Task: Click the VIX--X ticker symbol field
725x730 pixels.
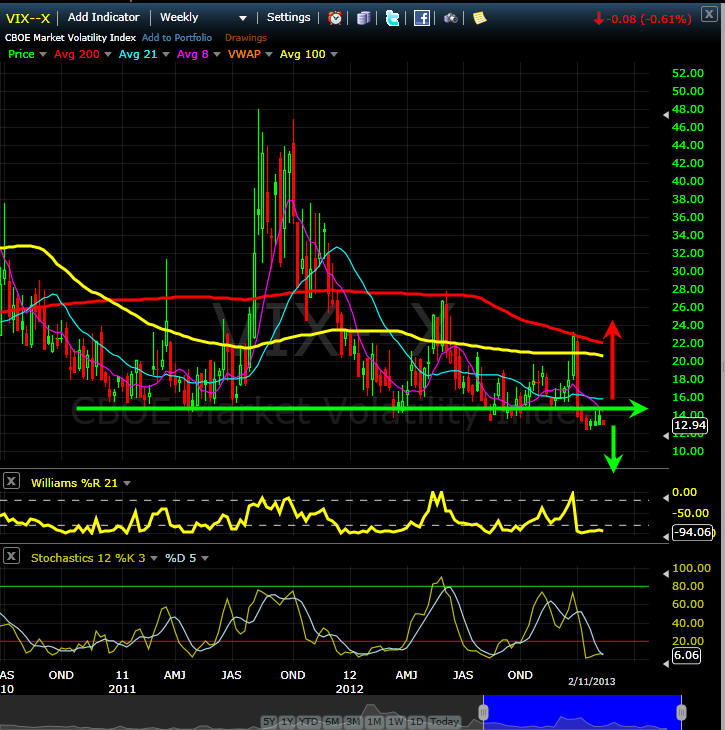Action: click(x=28, y=18)
